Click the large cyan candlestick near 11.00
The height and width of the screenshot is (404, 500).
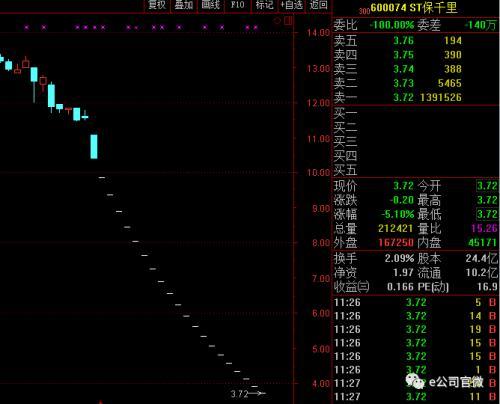coord(94,146)
